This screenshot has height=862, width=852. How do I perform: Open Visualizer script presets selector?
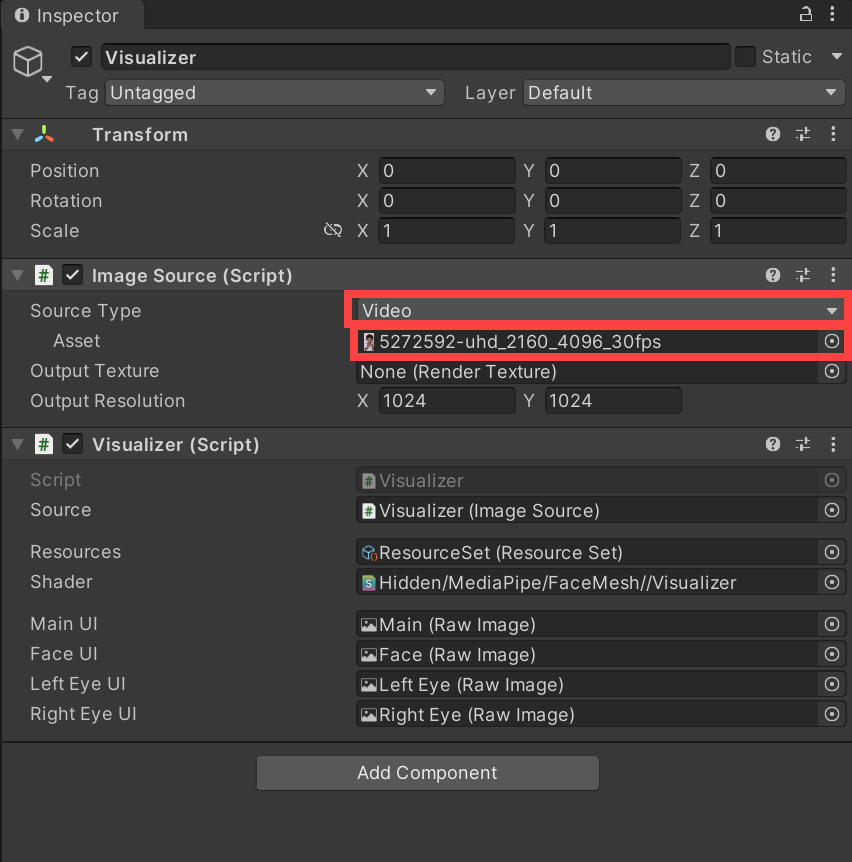(x=803, y=444)
